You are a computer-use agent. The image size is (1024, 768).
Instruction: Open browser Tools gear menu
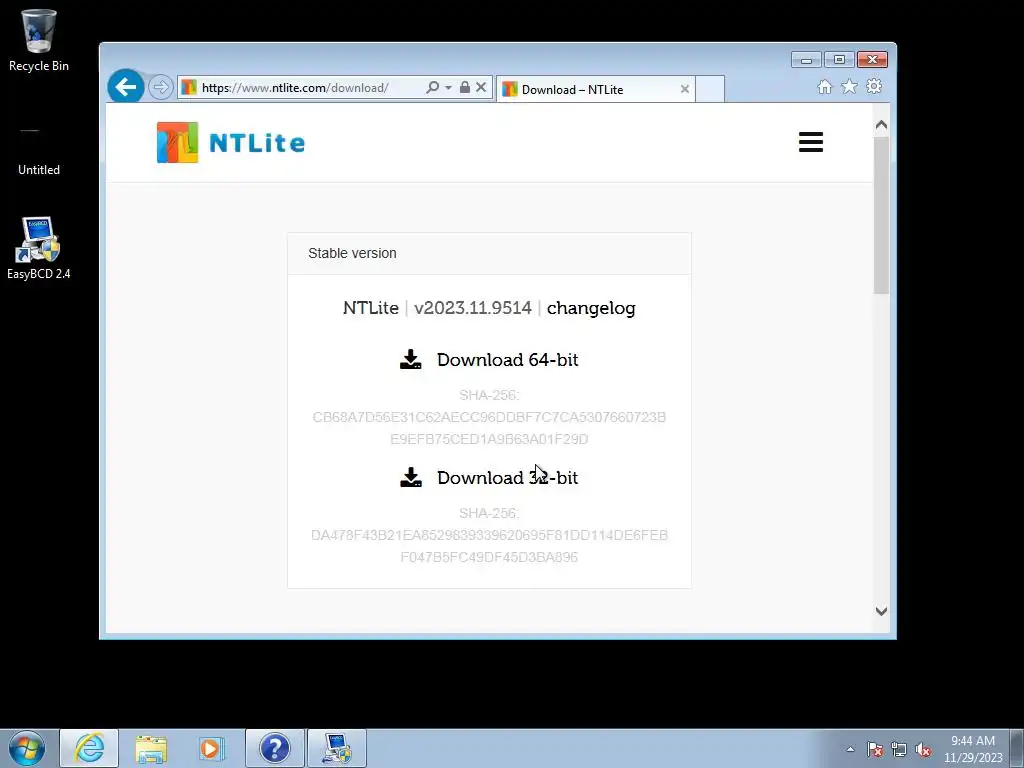click(874, 86)
